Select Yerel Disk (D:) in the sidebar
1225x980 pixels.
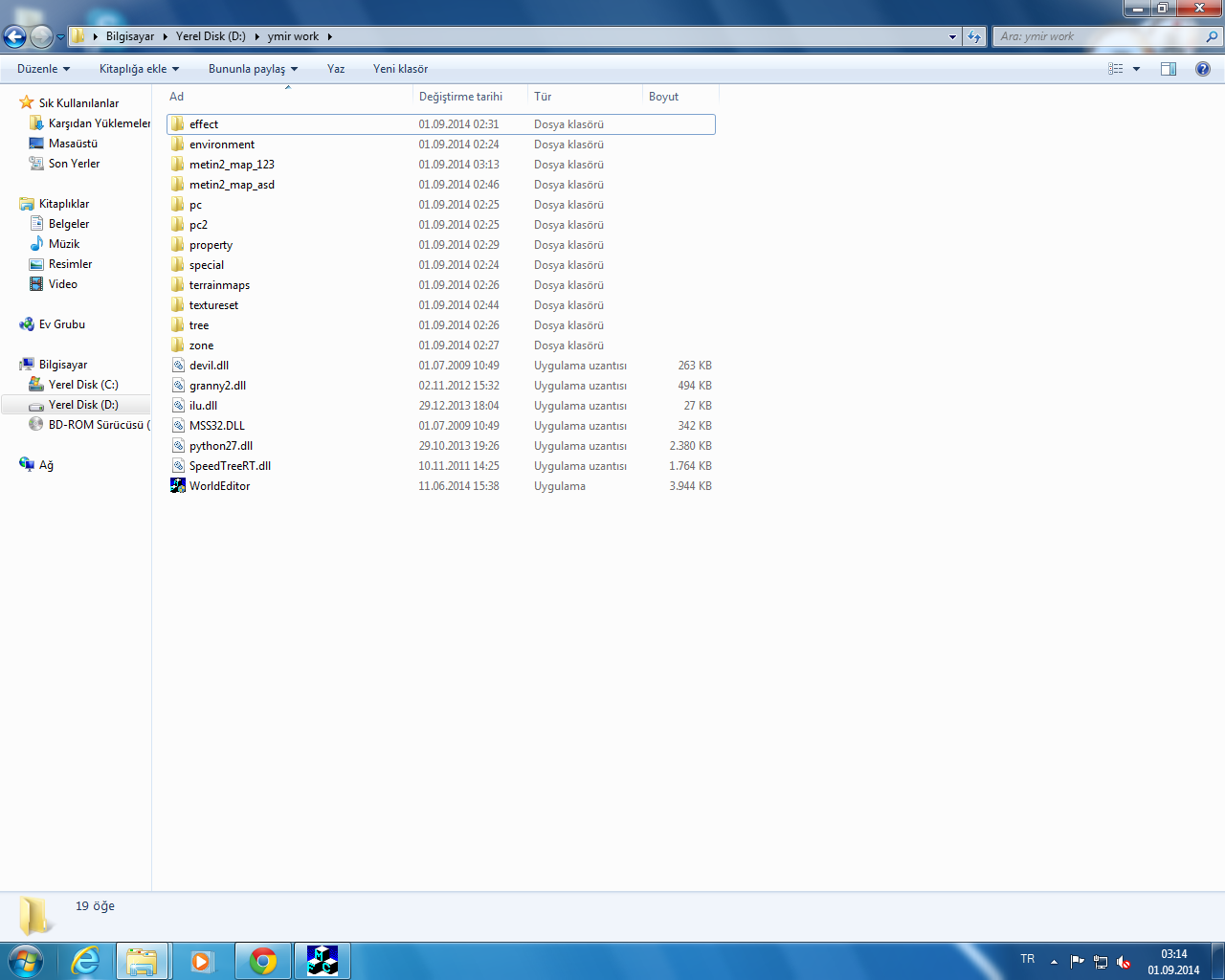click(x=74, y=405)
